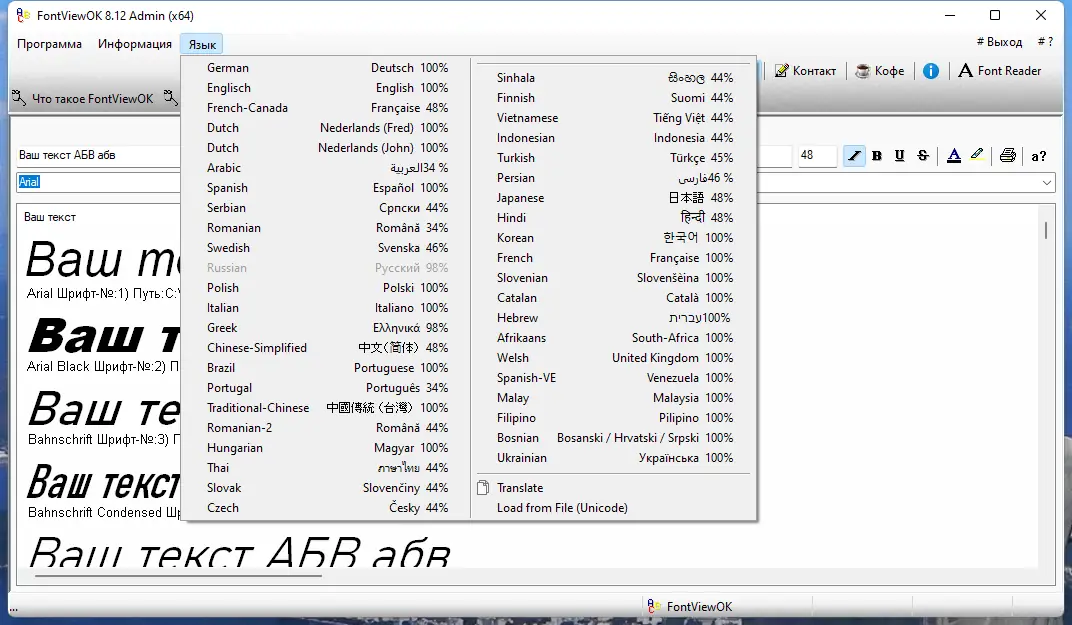Screen dimensions: 1072x625
Task: Pick Serbian Српски language
Action: click(327, 208)
